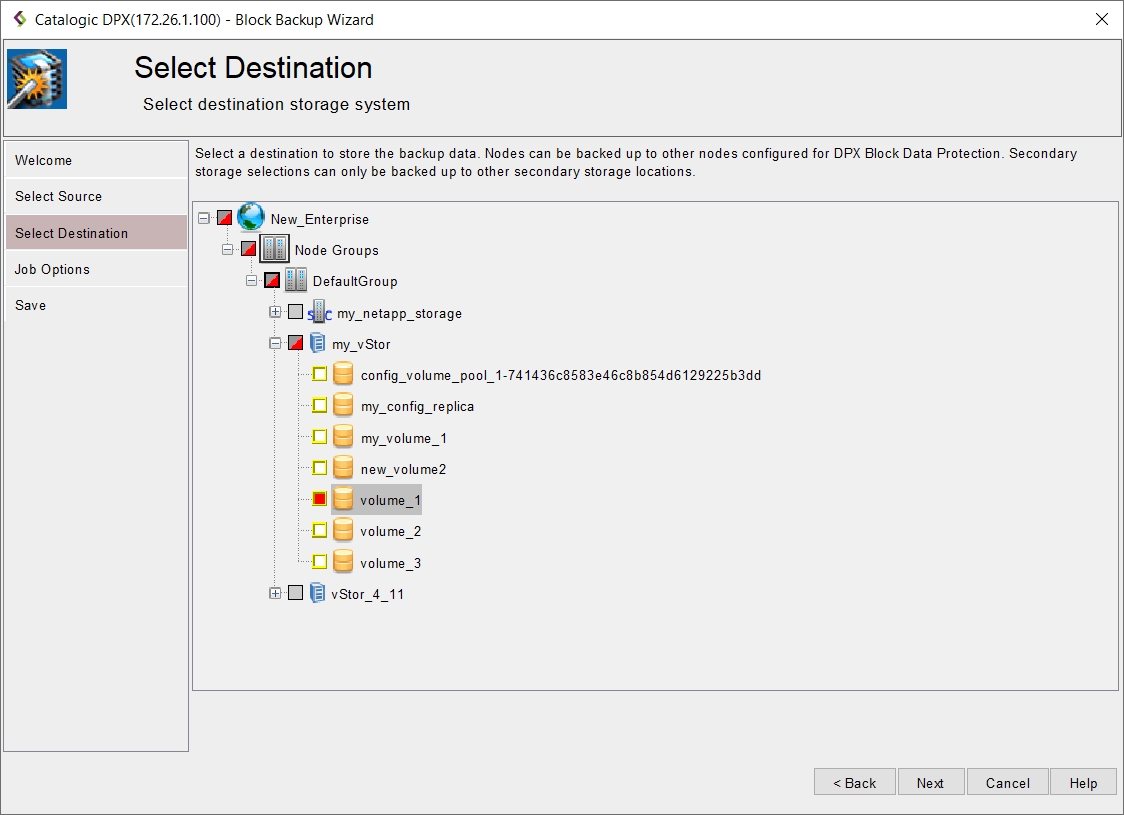Click the Node Groups server icon

(274, 249)
